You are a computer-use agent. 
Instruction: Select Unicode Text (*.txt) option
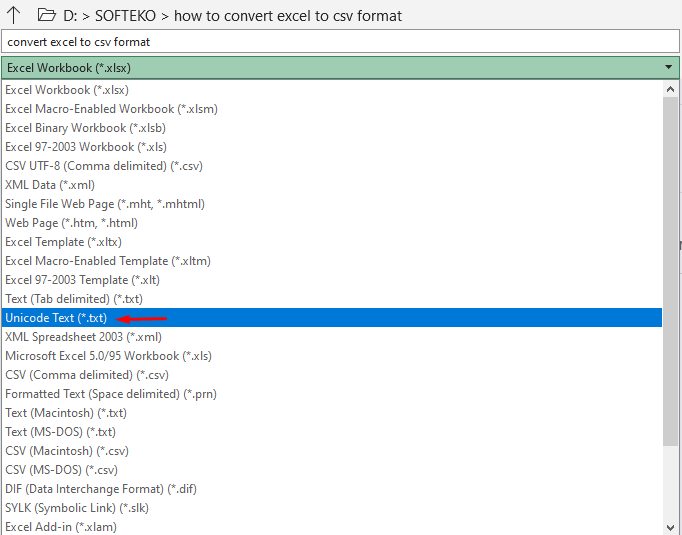point(56,318)
